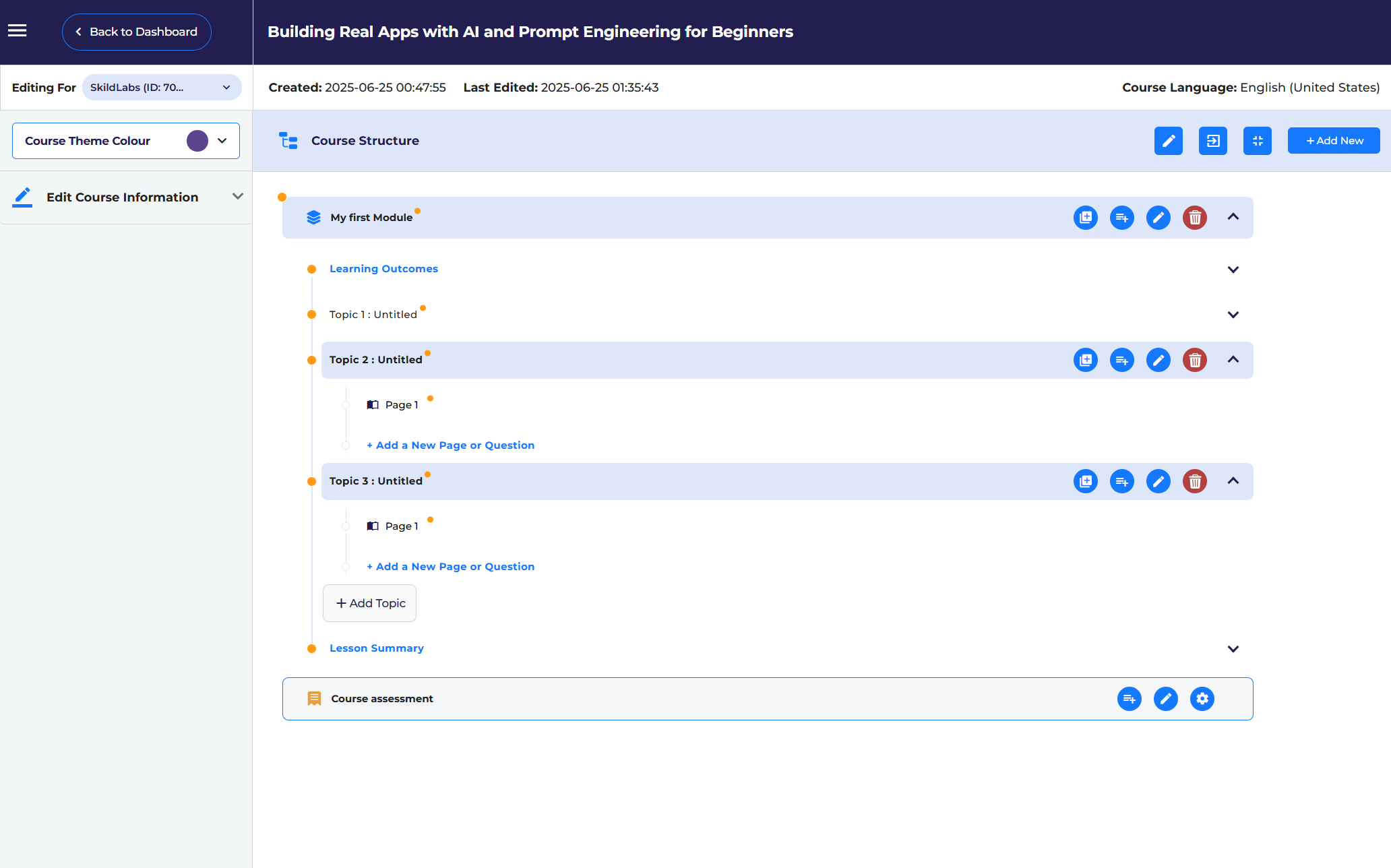1391x868 pixels.
Task: Click the Add New button
Action: click(1333, 141)
